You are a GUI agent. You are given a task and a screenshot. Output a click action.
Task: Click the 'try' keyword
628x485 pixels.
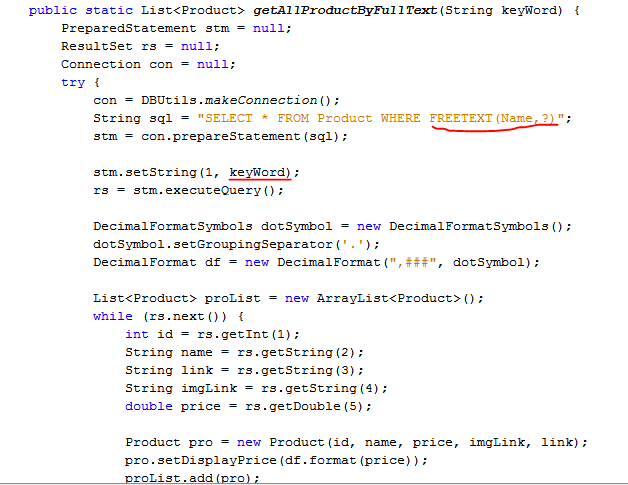click(x=73, y=83)
